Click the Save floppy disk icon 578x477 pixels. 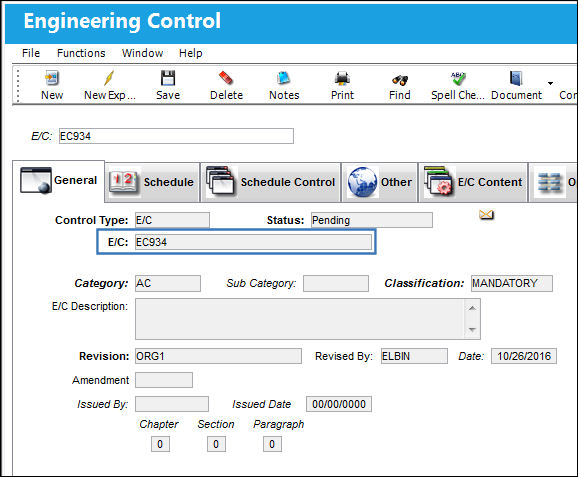click(x=168, y=78)
